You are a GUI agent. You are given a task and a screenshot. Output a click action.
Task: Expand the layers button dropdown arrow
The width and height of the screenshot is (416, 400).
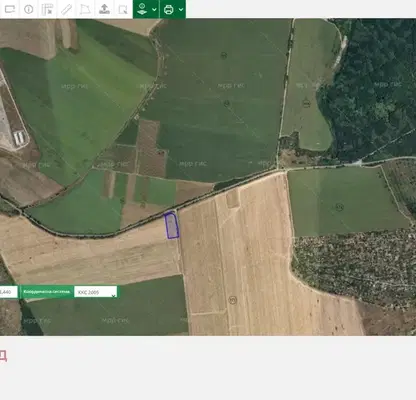point(154,9)
